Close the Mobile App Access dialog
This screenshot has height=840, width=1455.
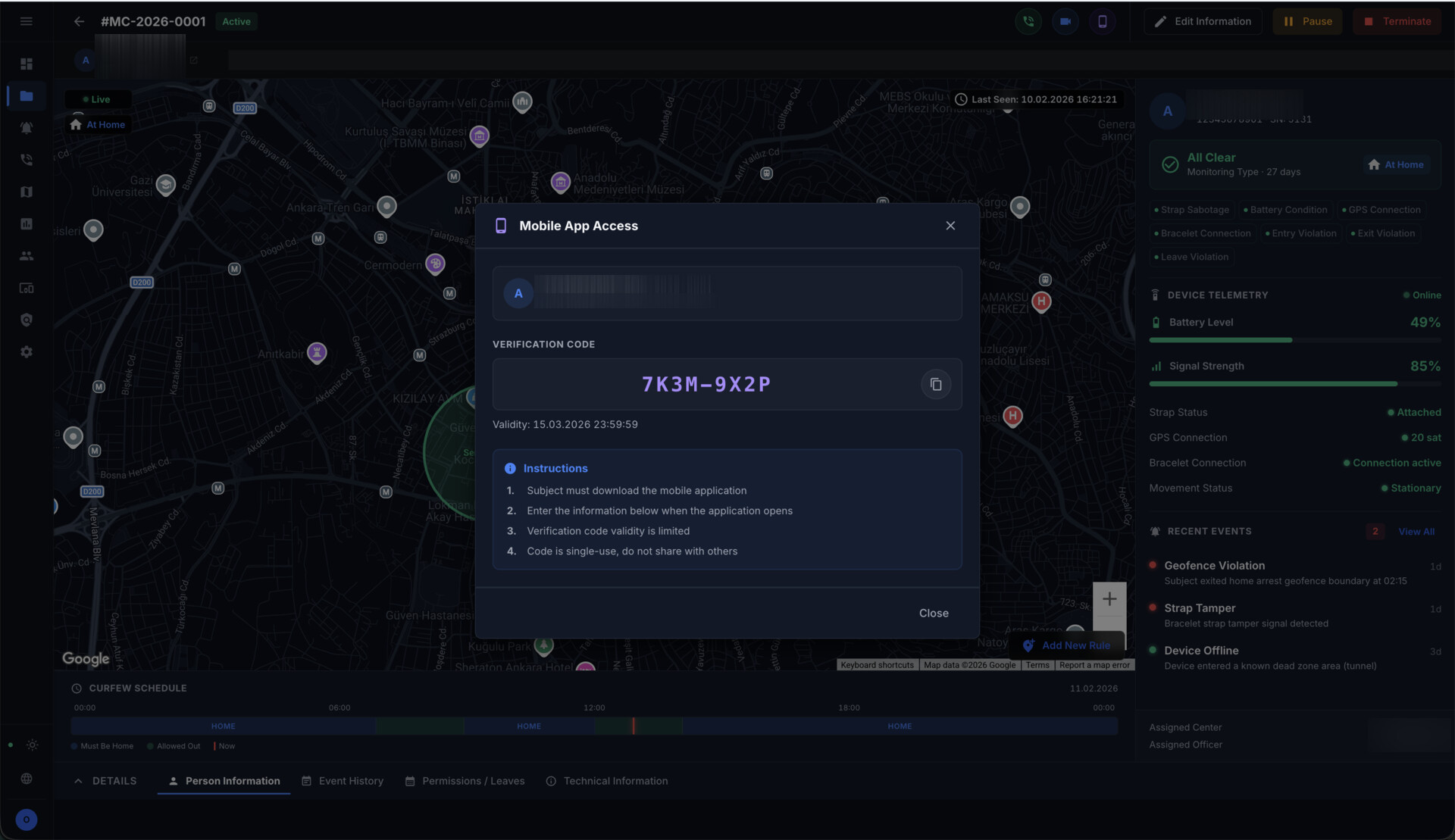coord(950,226)
